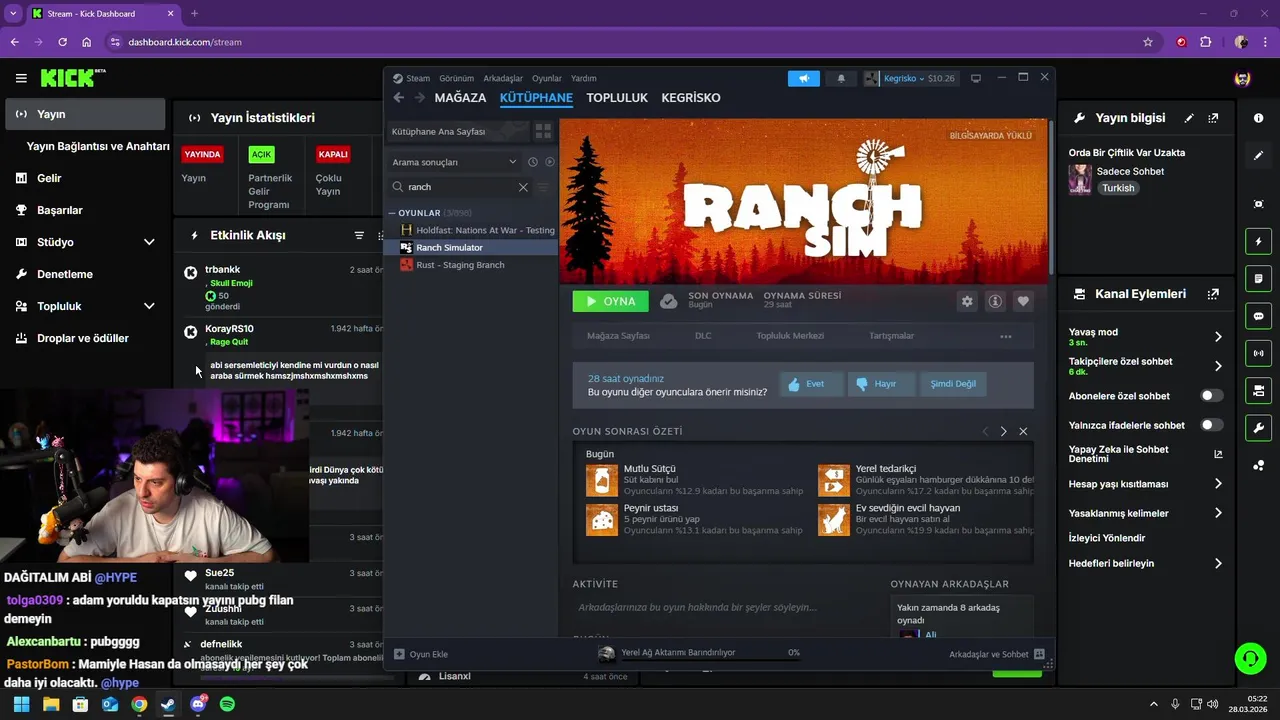Switch to MAĞAZA tab in Steam
This screenshot has width=1280, height=720.
coord(460,98)
